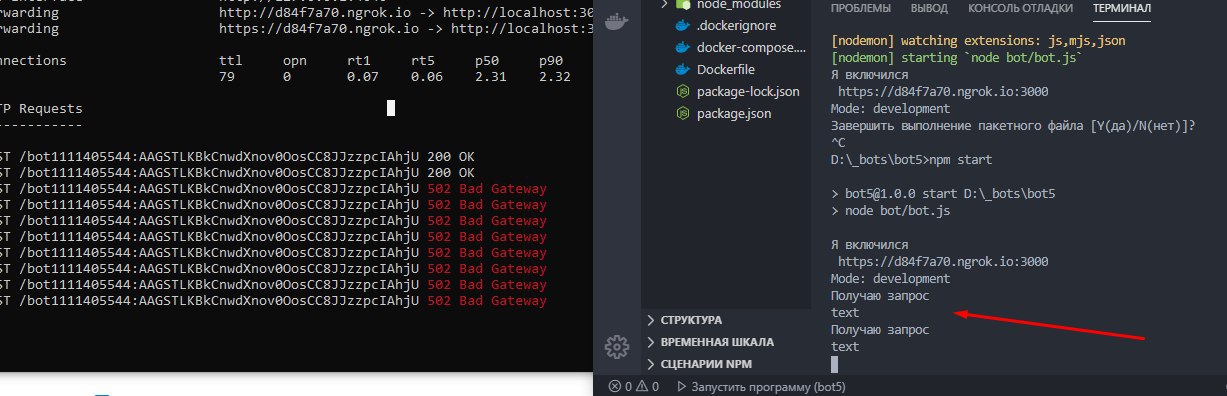Screen dimensions: 1227x396
Task: Select the node_modules folder name
Action: tap(738, 5)
